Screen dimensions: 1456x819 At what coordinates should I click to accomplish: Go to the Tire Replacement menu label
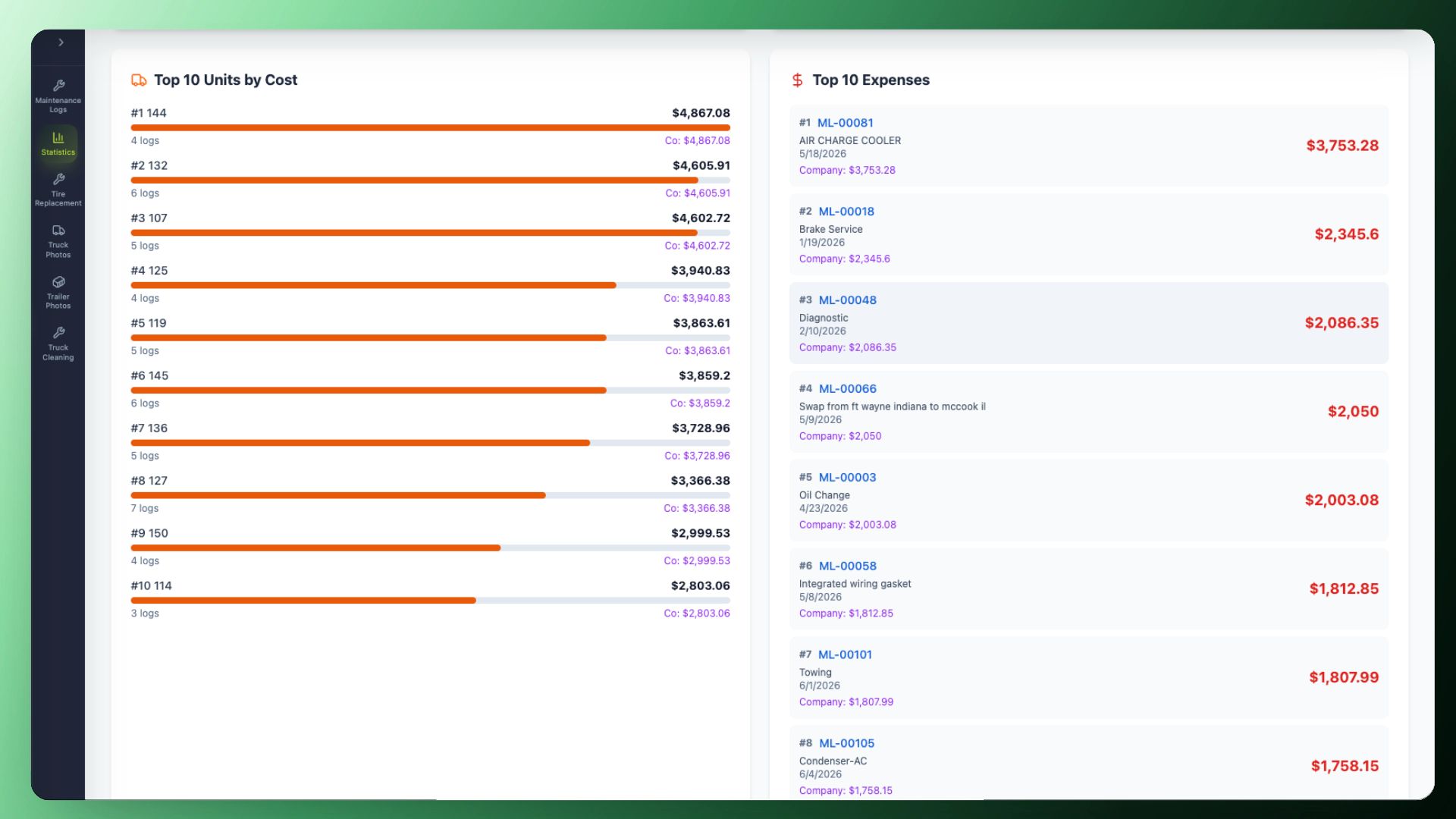(58, 199)
